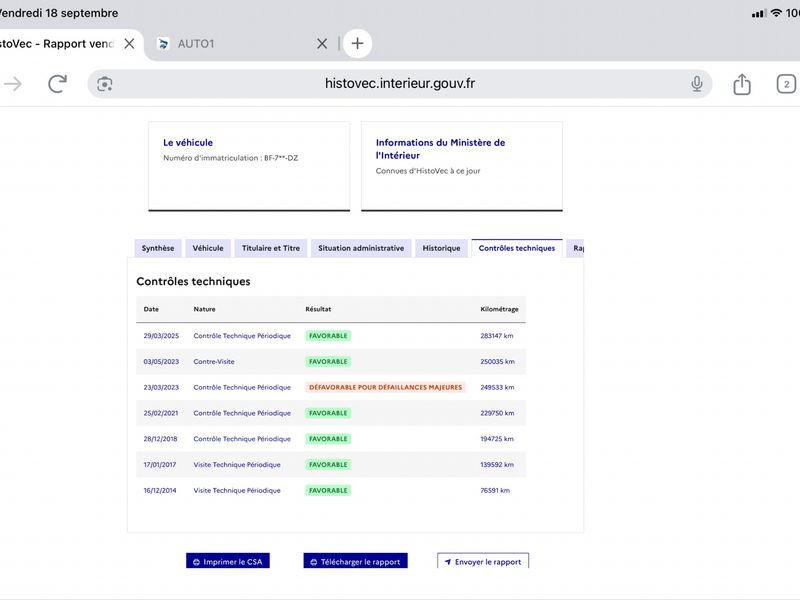Switch to Titulaire et Titre tab
800x600 pixels.
[x=270, y=248]
